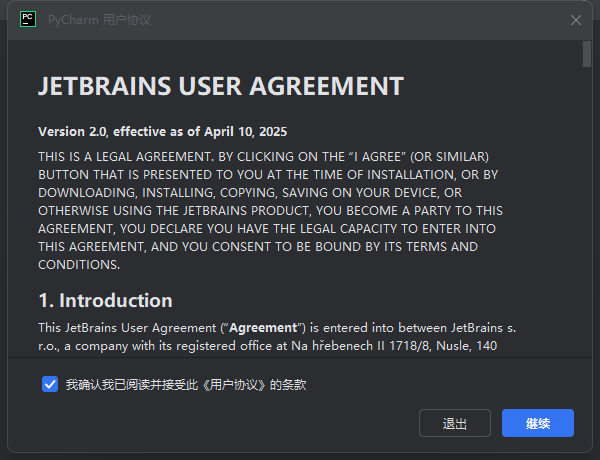Click the Version 2.0 effective date line

pyautogui.click(x=162, y=132)
